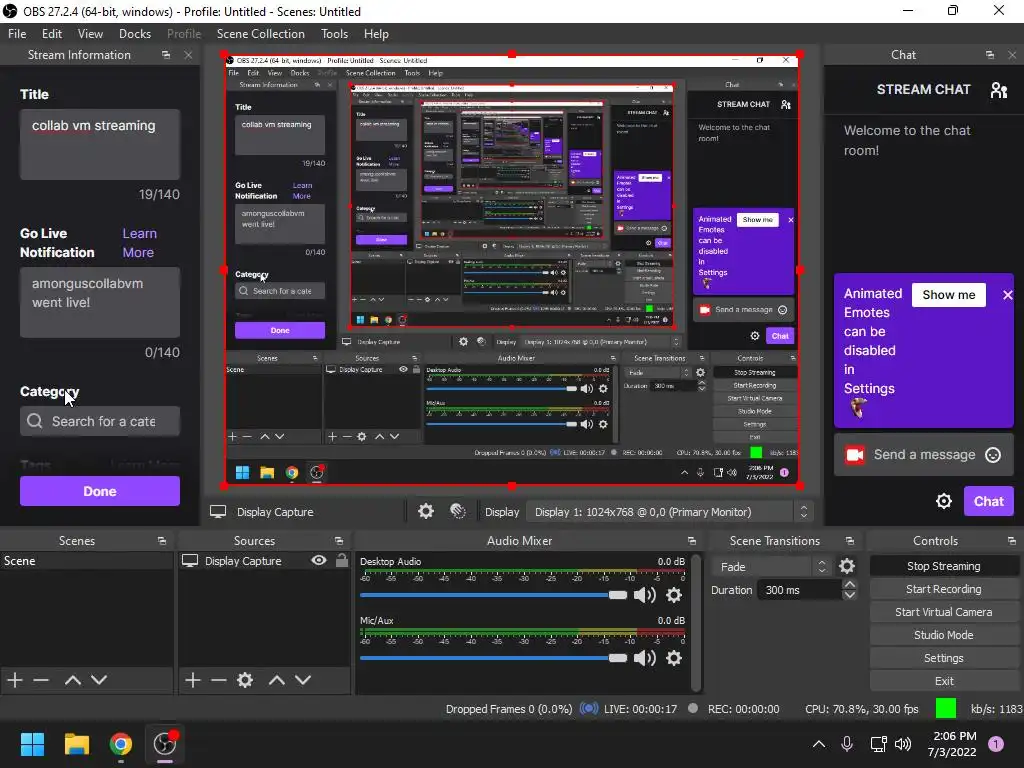Decrease transition Duration with down arrow
Screen dimensions: 1024x768
(849, 595)
